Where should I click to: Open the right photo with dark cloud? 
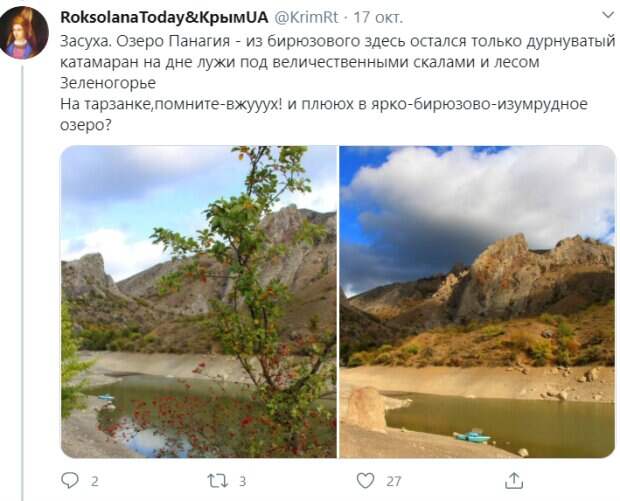[x=477, y=302]
